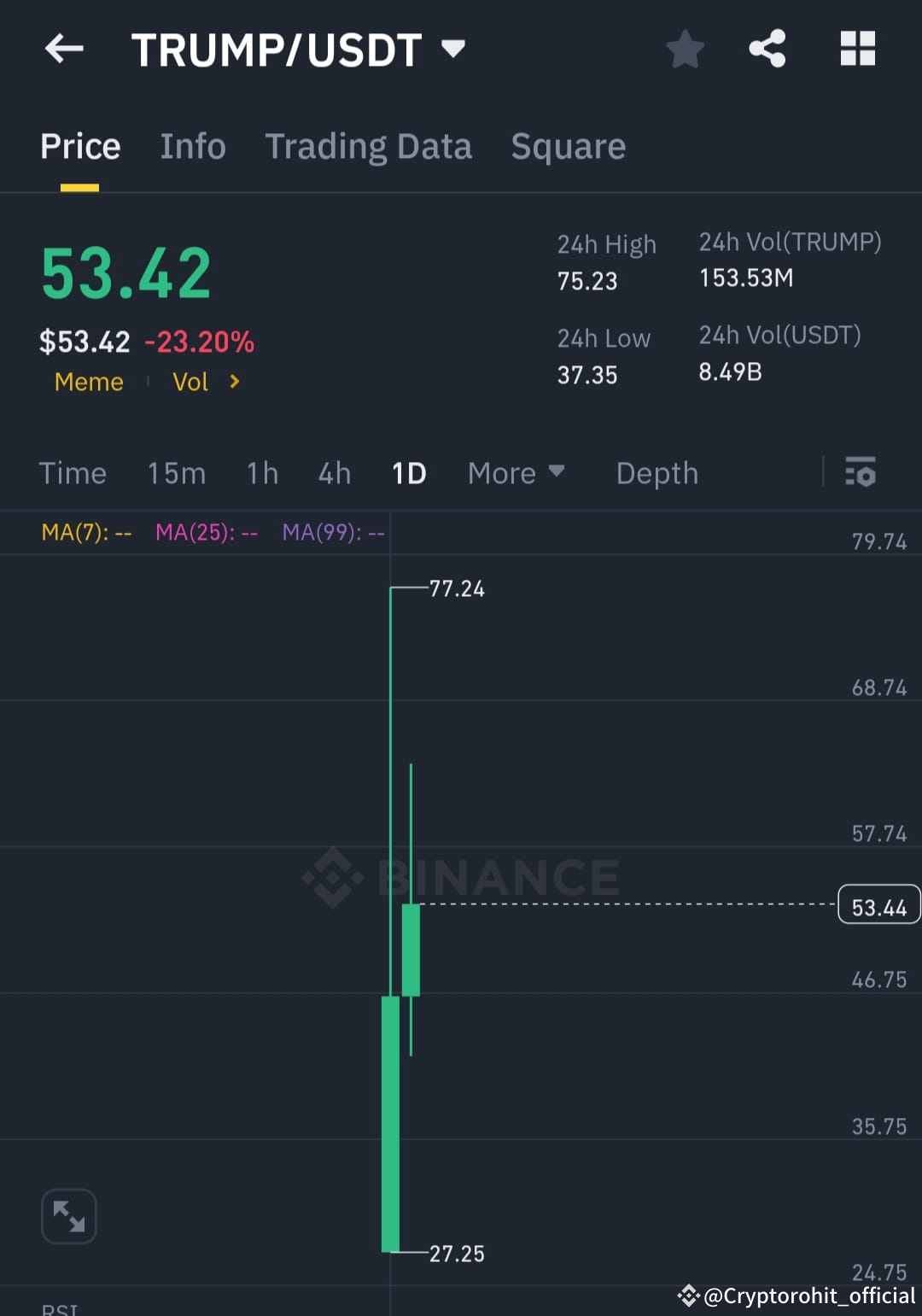Screen dimensions: 922x1316
Task: Add TRUMP/USDT to favorites with the star
Action: click(x=685, y=49)
